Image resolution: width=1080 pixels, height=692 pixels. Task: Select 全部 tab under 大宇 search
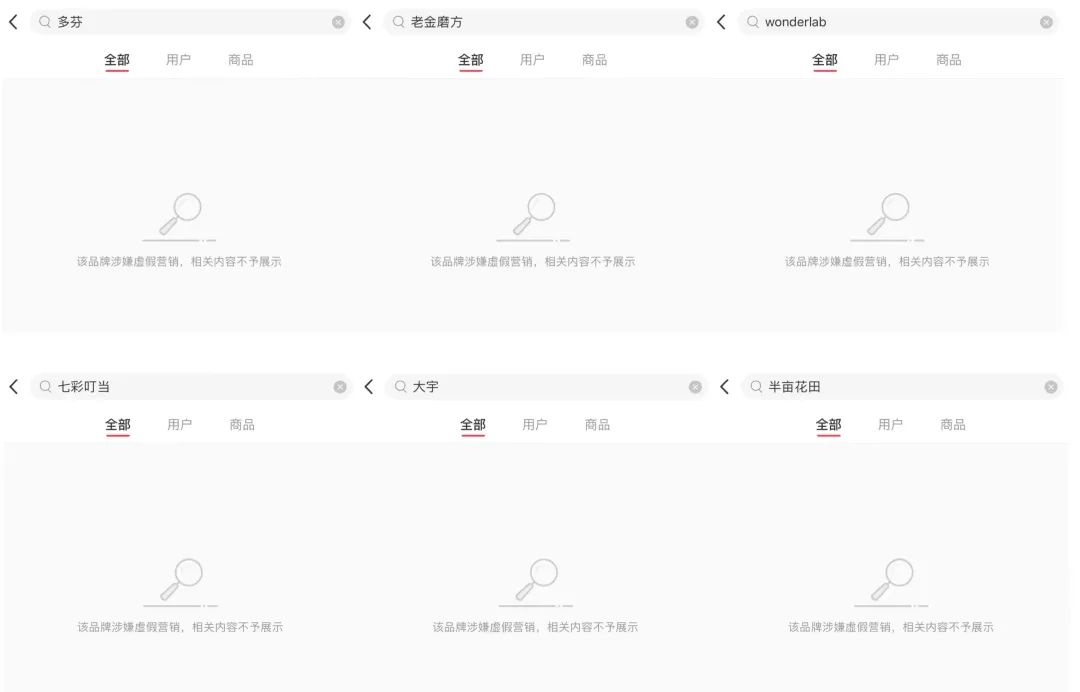[473, 425]
